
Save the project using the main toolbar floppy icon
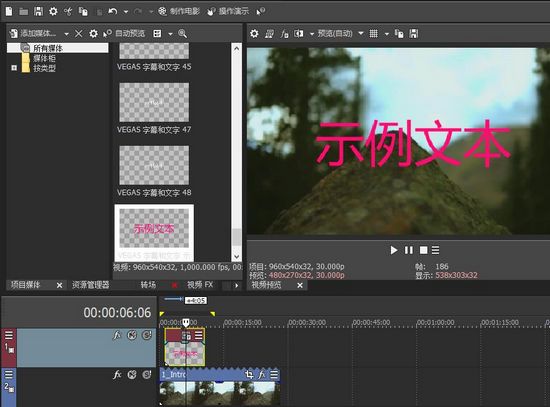click(x=38, y=11)
